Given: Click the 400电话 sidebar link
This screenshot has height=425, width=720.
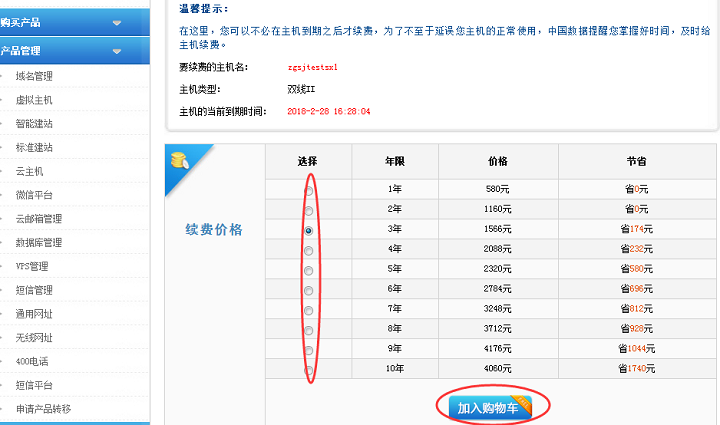Looking at the screenshot, I should click(x=32, y=361).
